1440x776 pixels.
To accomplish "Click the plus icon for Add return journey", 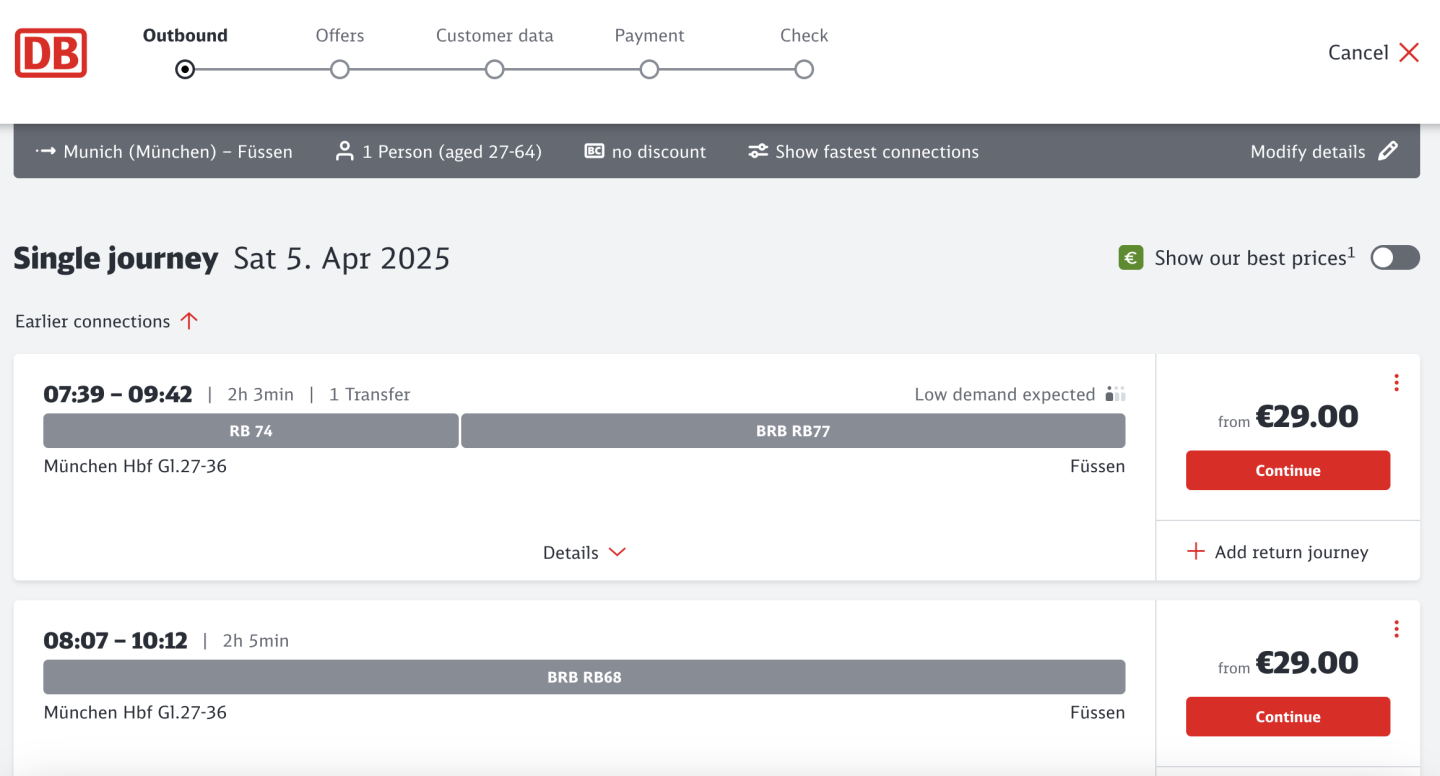I will click(1195, 552).
